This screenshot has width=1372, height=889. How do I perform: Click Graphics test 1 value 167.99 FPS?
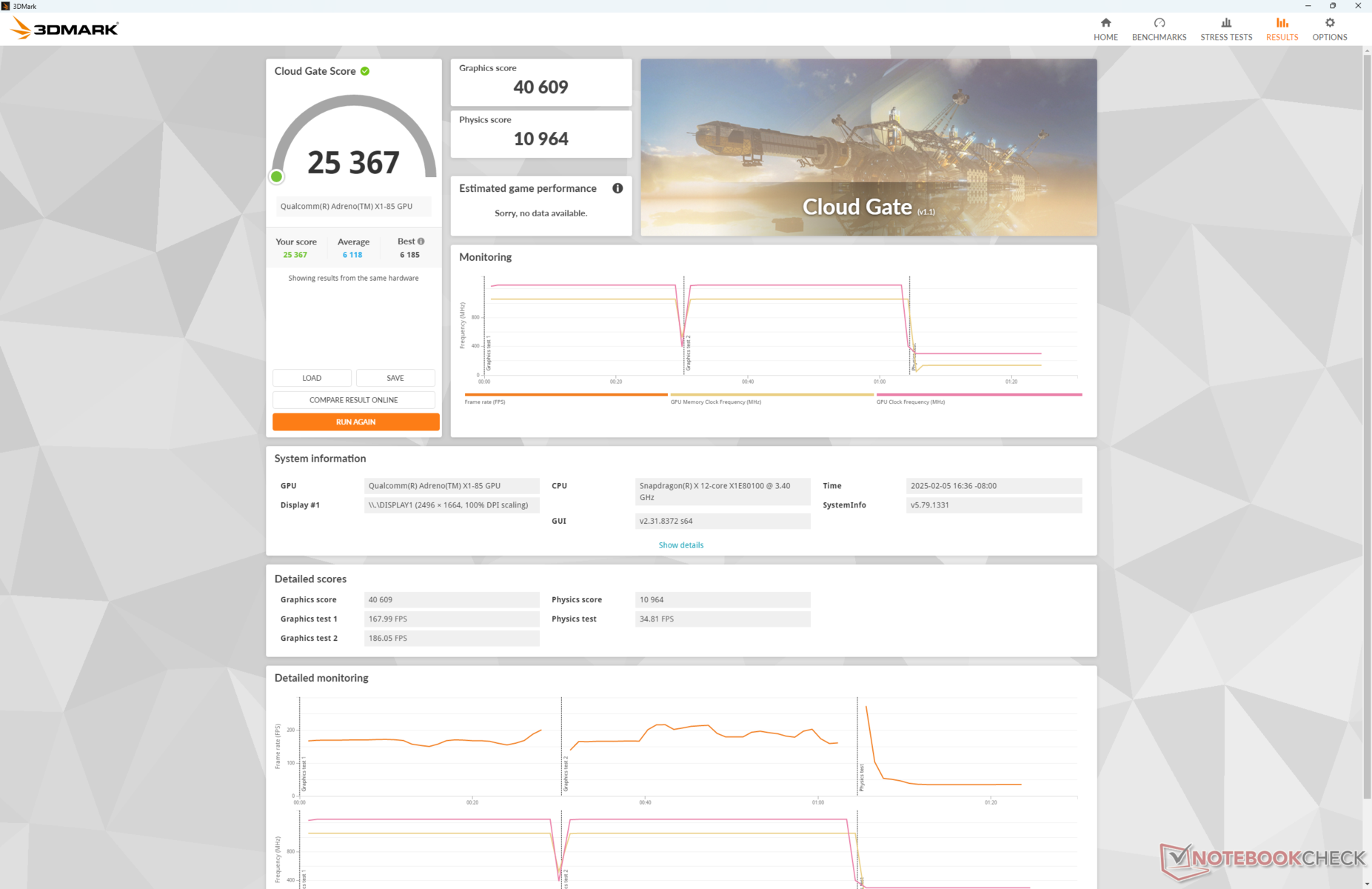[452, 619]
